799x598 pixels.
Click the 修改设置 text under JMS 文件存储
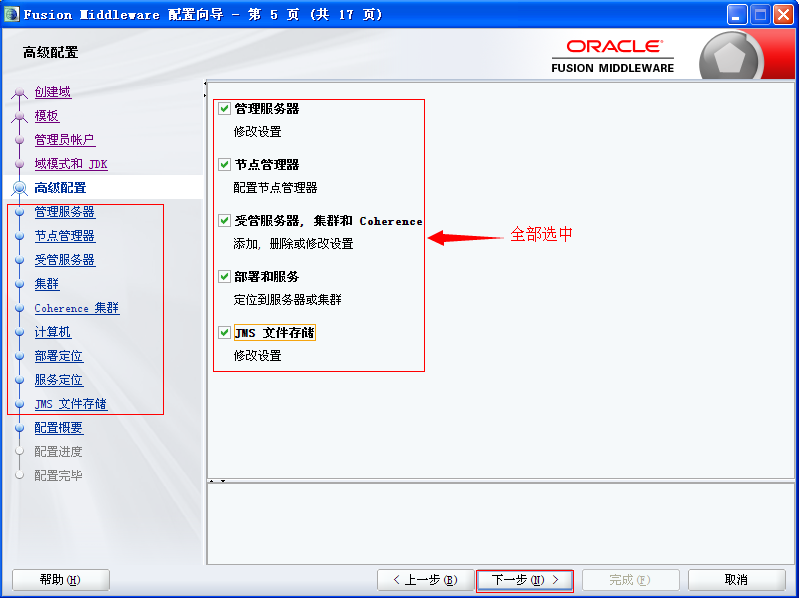(x=257, y=356)
